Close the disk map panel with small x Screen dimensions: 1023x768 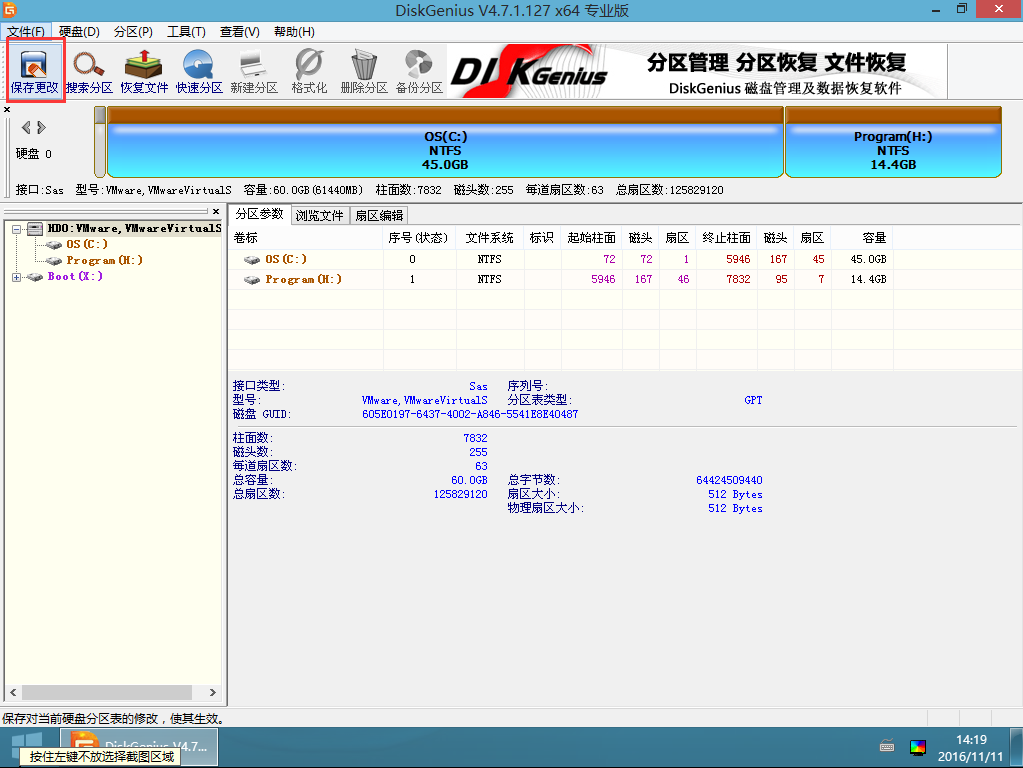pyautogui.click(x=7, y=110)
